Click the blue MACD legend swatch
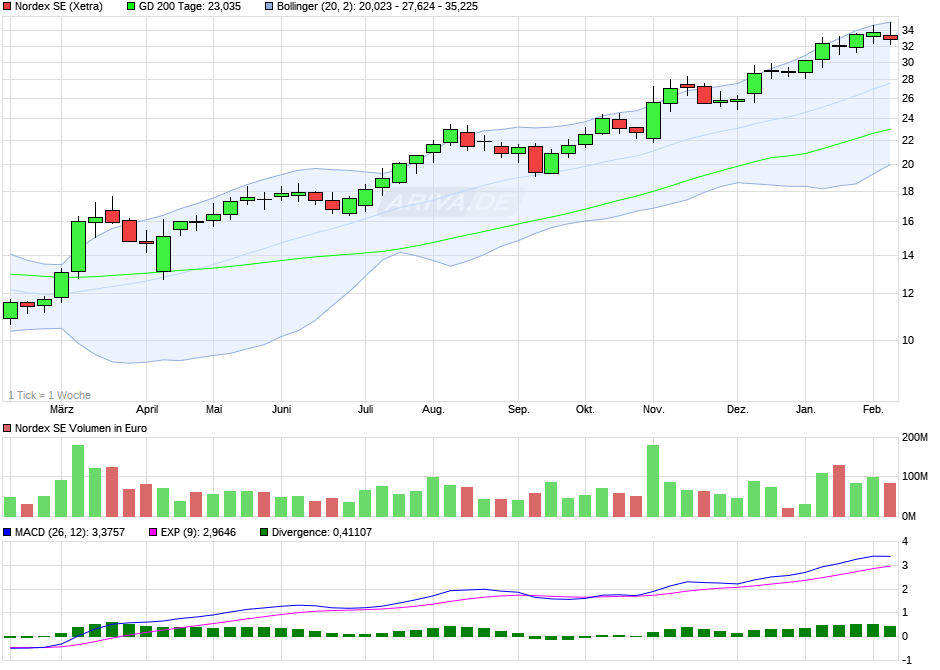The image size is (940, 670). [x=7, y=532]
